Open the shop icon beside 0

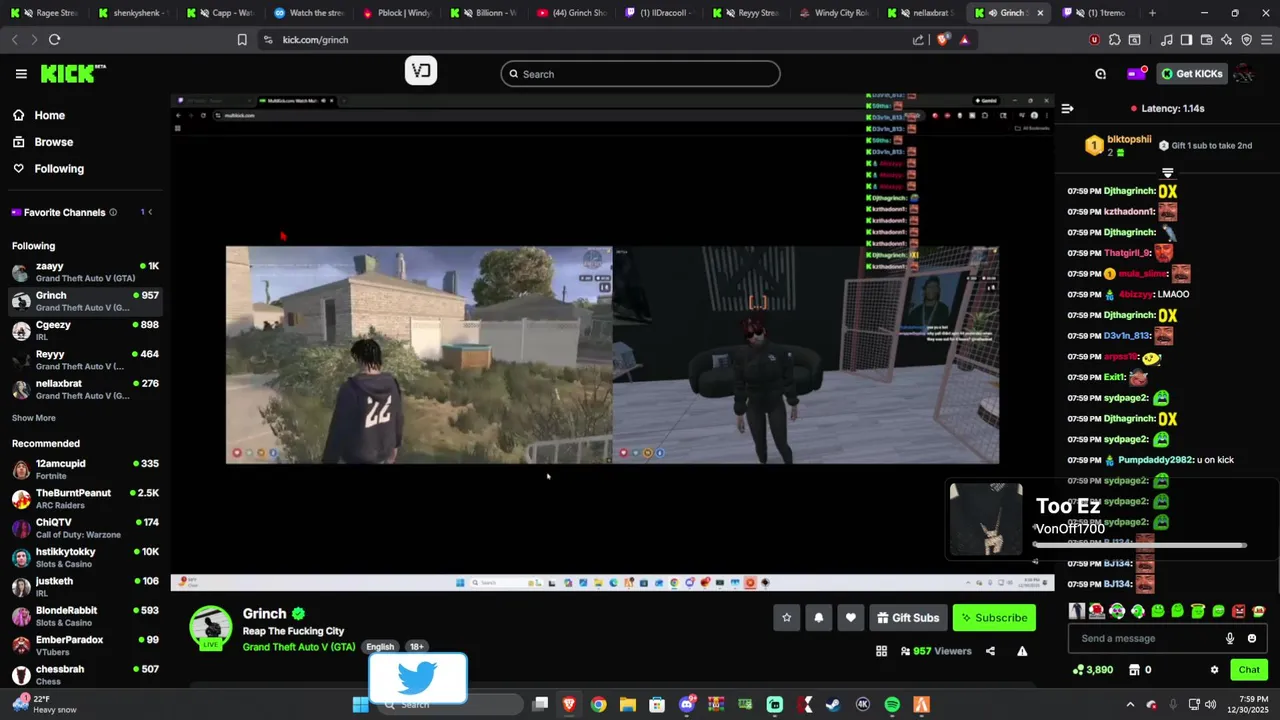tap(1134, 670)
